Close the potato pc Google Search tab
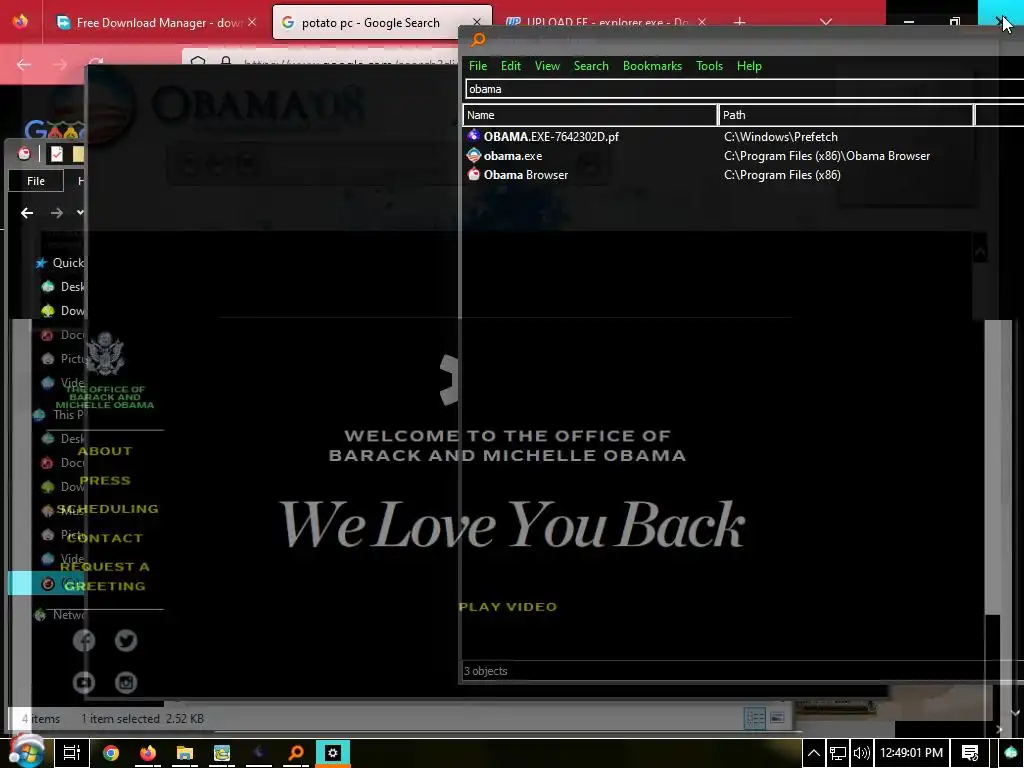 [477, 22]
